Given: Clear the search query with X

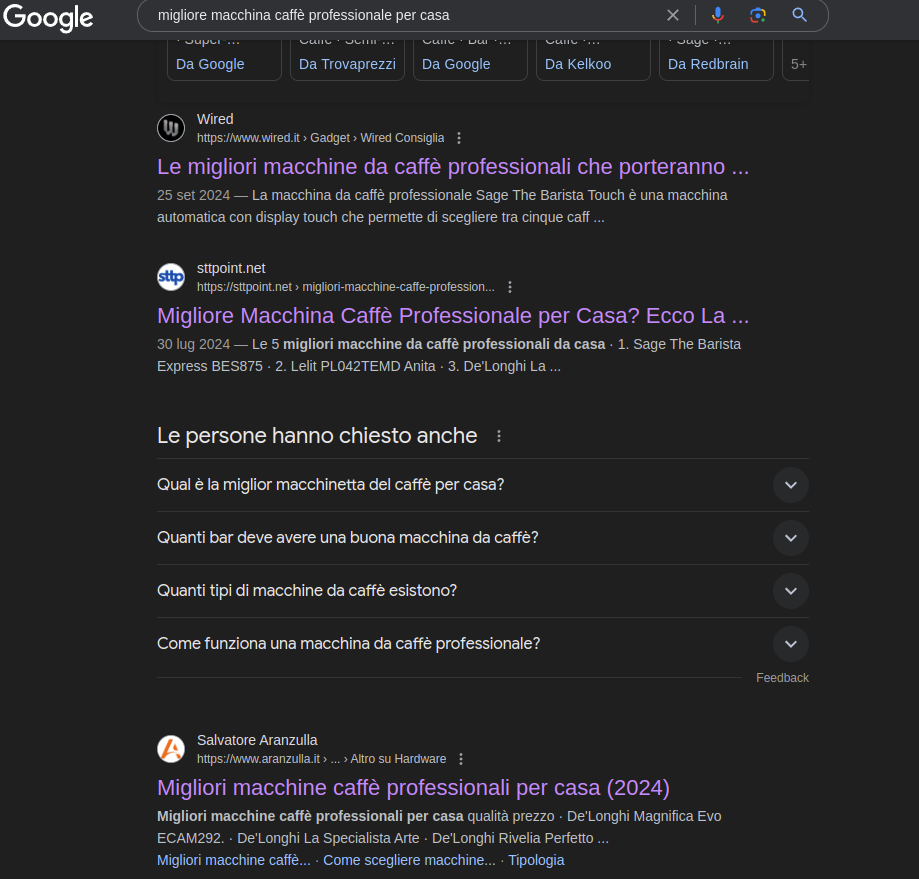Looking at the screenshot, I should pos(673,15).
